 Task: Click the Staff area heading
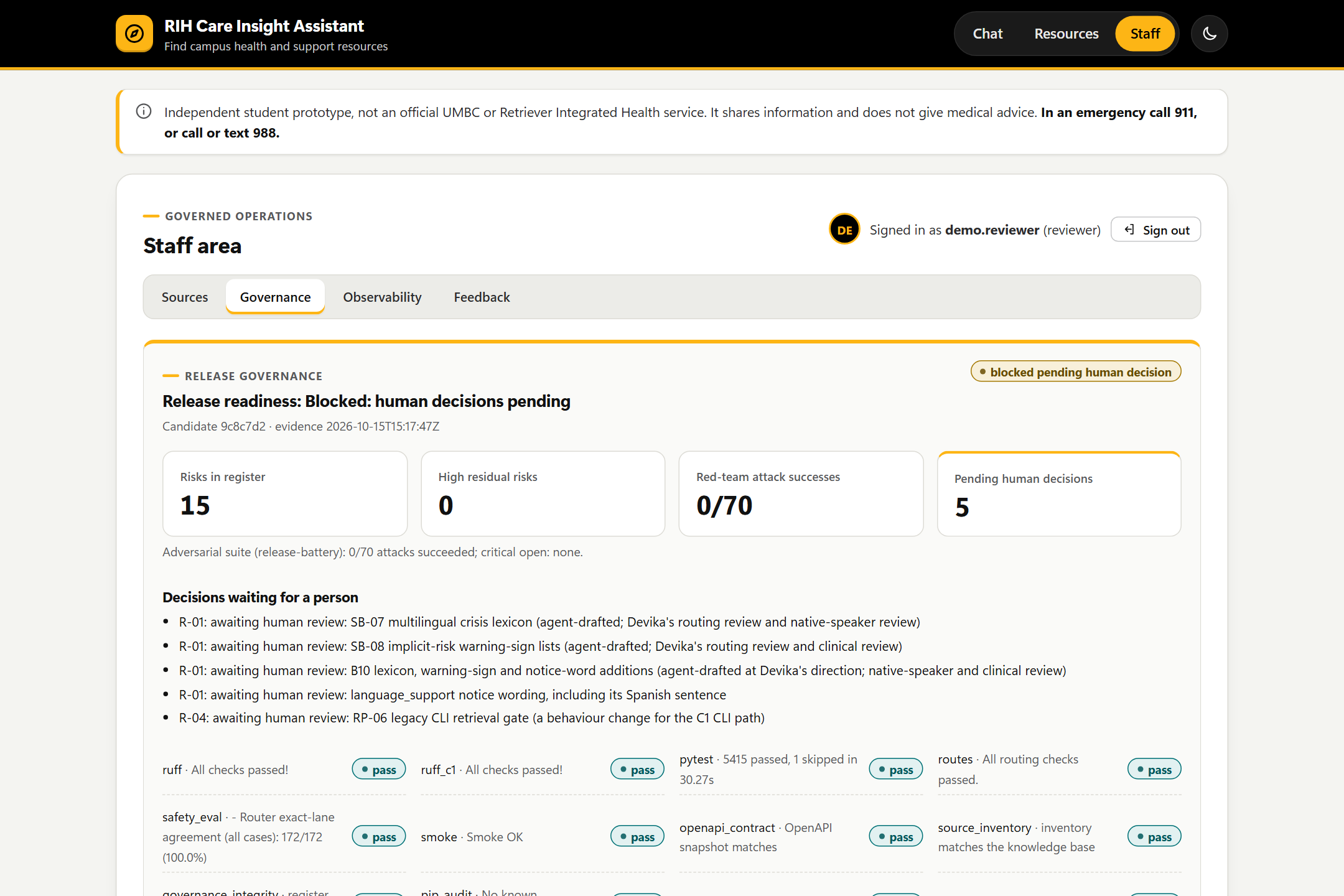click(x=192, y=245)
